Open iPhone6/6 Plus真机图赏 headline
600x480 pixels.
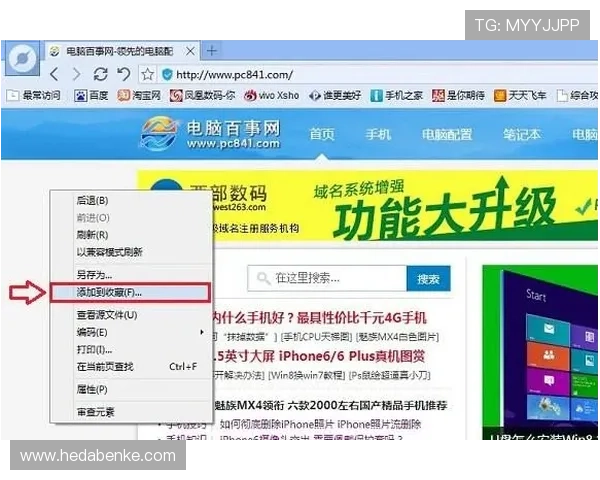click(319, 356)
